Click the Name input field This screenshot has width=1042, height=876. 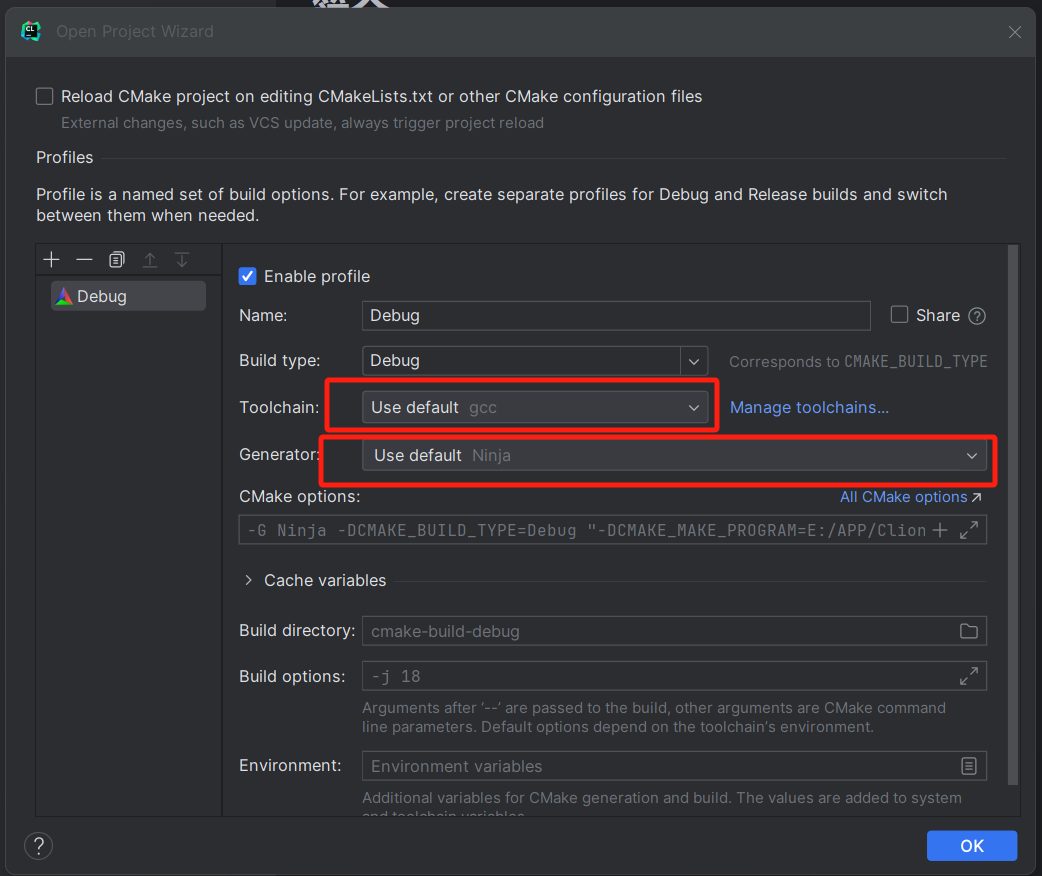[616, 316]
